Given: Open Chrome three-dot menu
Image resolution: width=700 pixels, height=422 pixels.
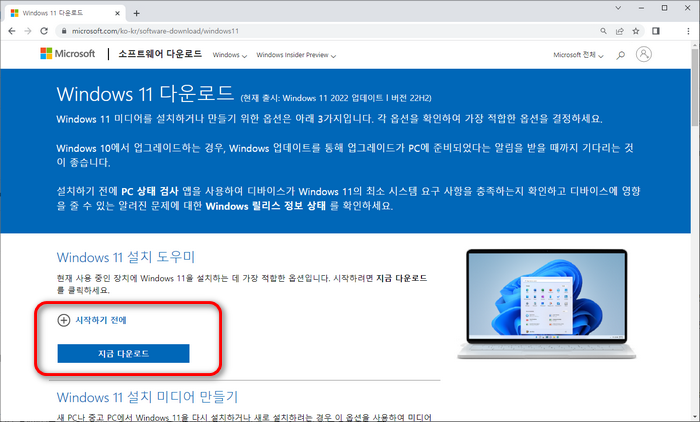Looking at the screenshot, I should point(688,31).
